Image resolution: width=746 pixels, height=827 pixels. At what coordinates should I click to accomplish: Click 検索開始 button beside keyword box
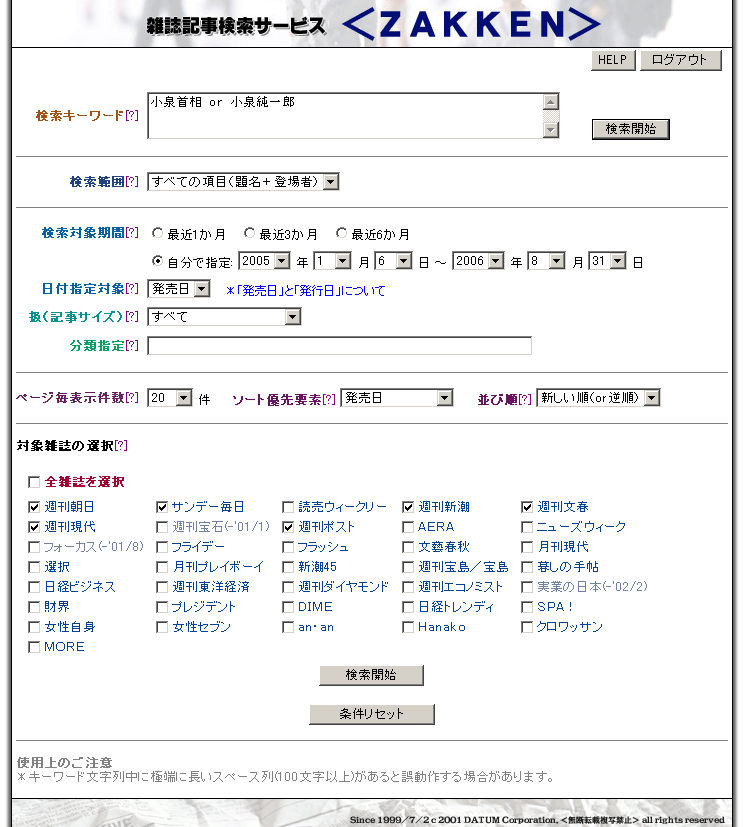tap(630, 129)
